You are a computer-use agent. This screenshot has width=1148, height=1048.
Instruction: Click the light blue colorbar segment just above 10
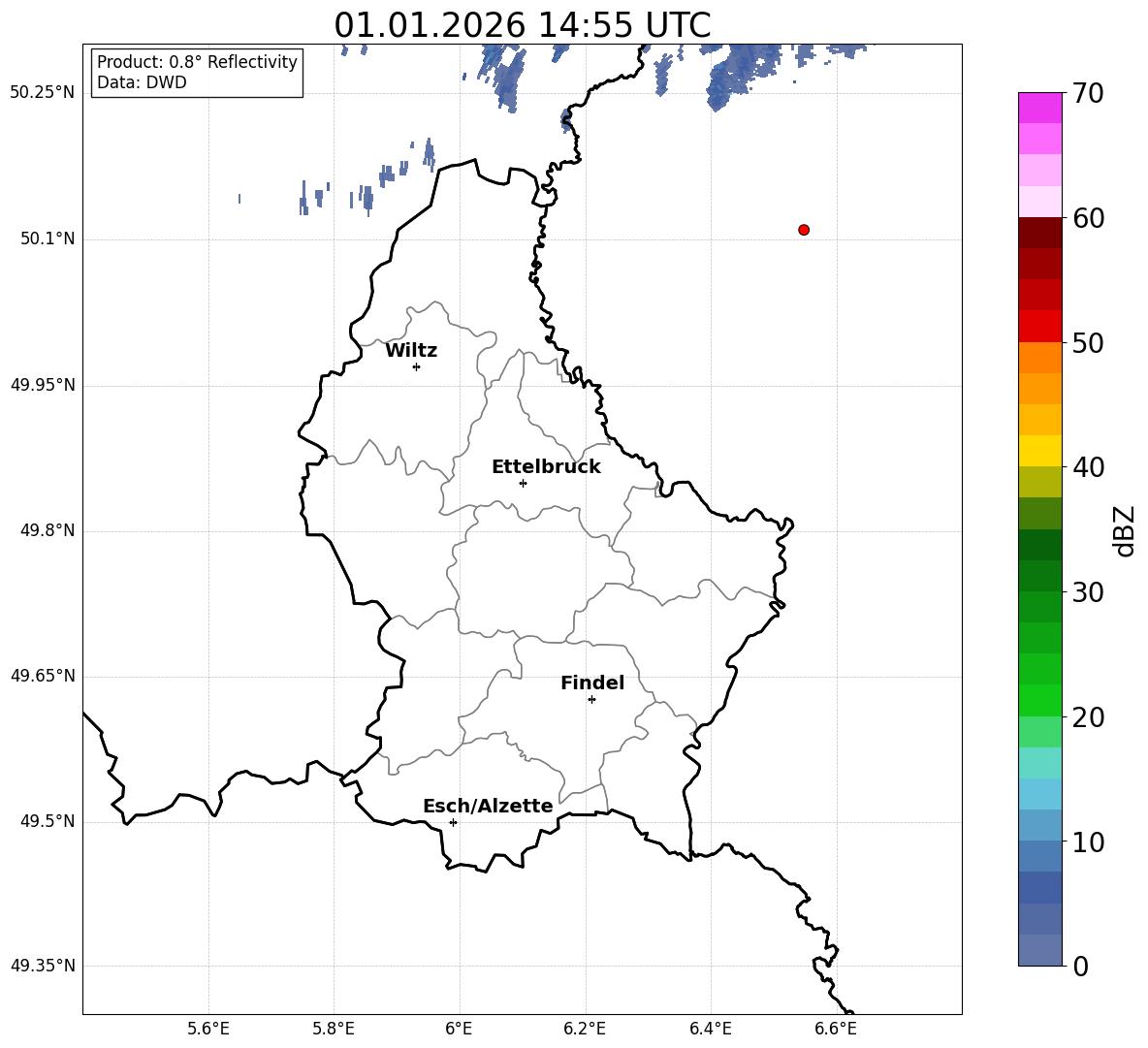point(1039,825)
